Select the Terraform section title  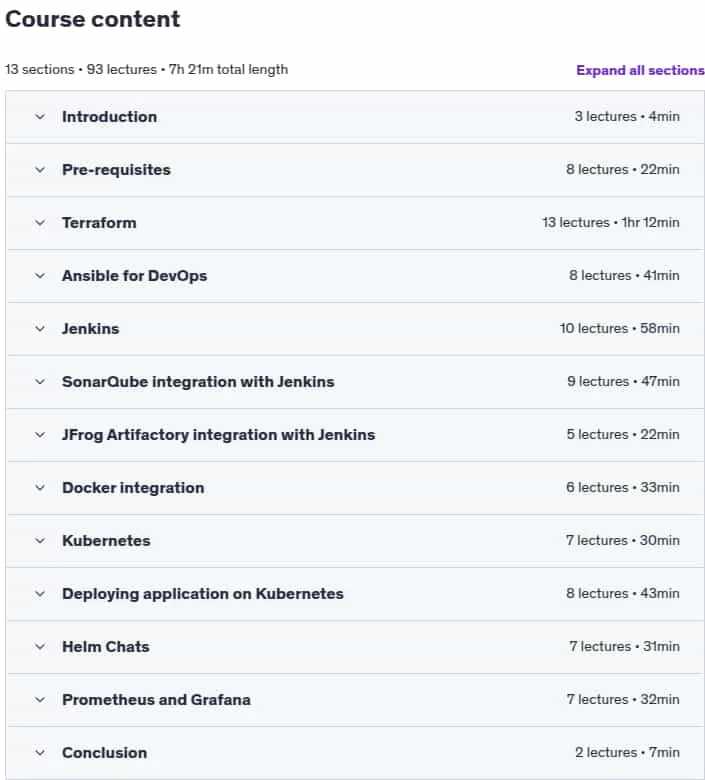pos(99,223)
